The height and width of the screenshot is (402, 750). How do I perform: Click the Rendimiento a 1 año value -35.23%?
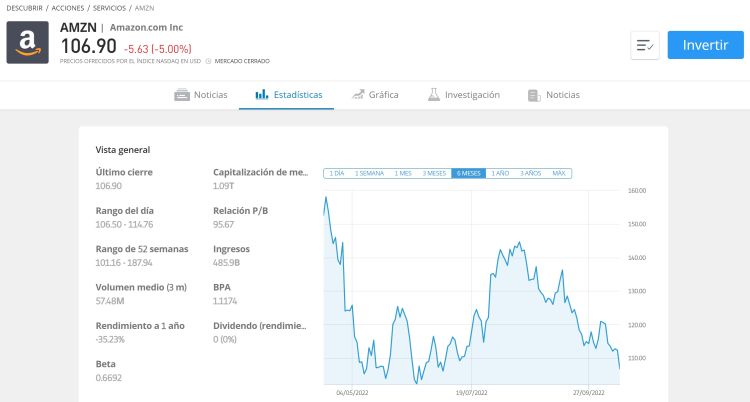click(x=110, y=339)
